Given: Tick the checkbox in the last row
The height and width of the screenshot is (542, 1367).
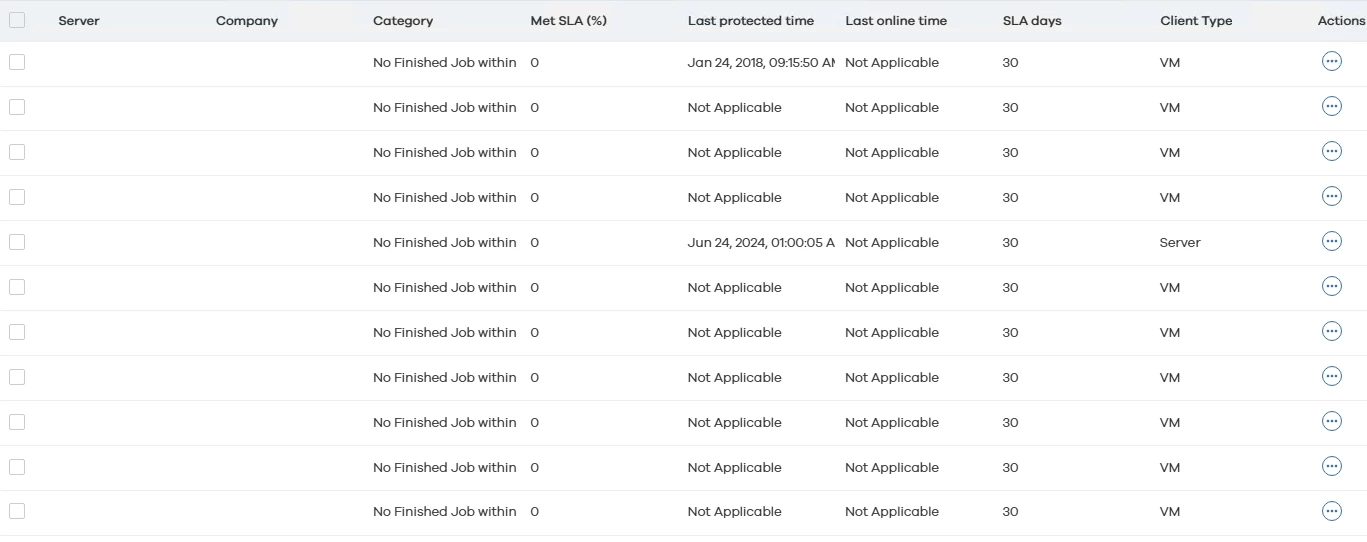Looking at the screenshot, I should point(17,511).
